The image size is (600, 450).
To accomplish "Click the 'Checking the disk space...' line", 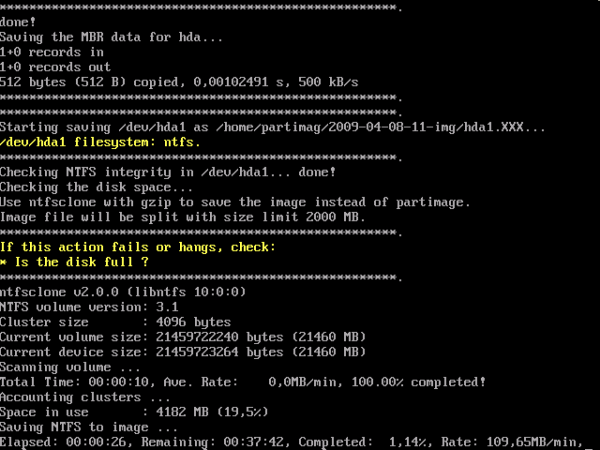I will pos(97,187).
